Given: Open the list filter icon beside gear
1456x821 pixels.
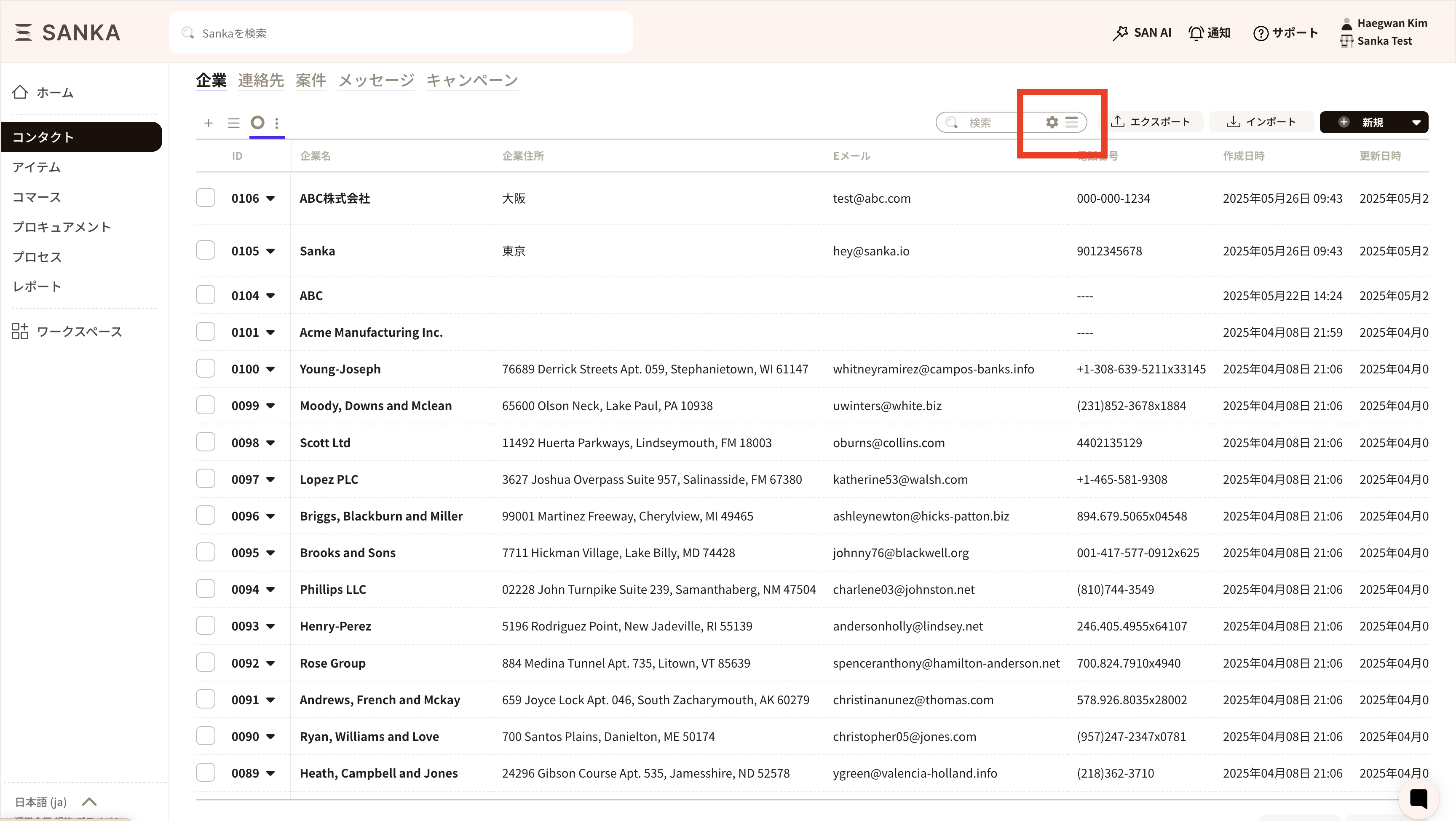Looking at the screenshot, I should pos(1072,122).
